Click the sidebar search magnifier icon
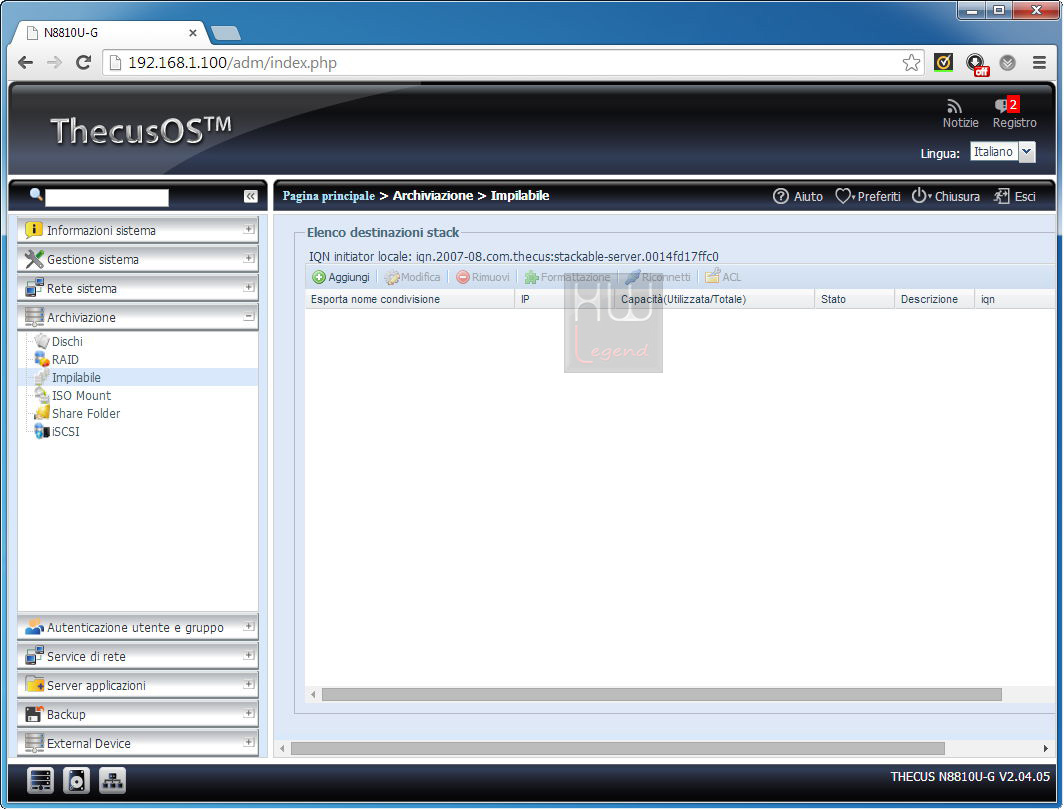1064x810 pixels. point(36,195)
